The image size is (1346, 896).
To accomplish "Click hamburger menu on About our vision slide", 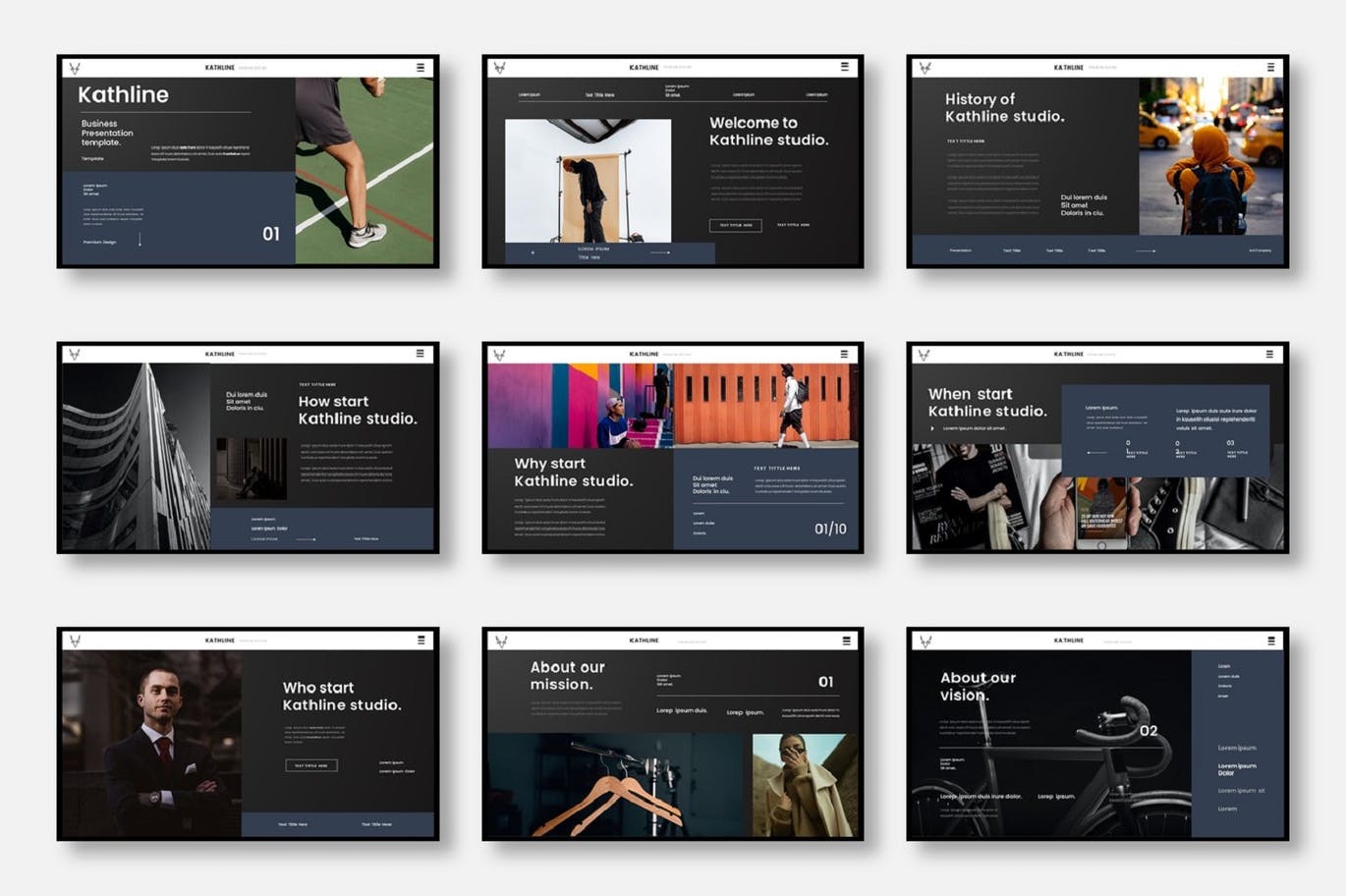I will click(x=1271, y=641).
